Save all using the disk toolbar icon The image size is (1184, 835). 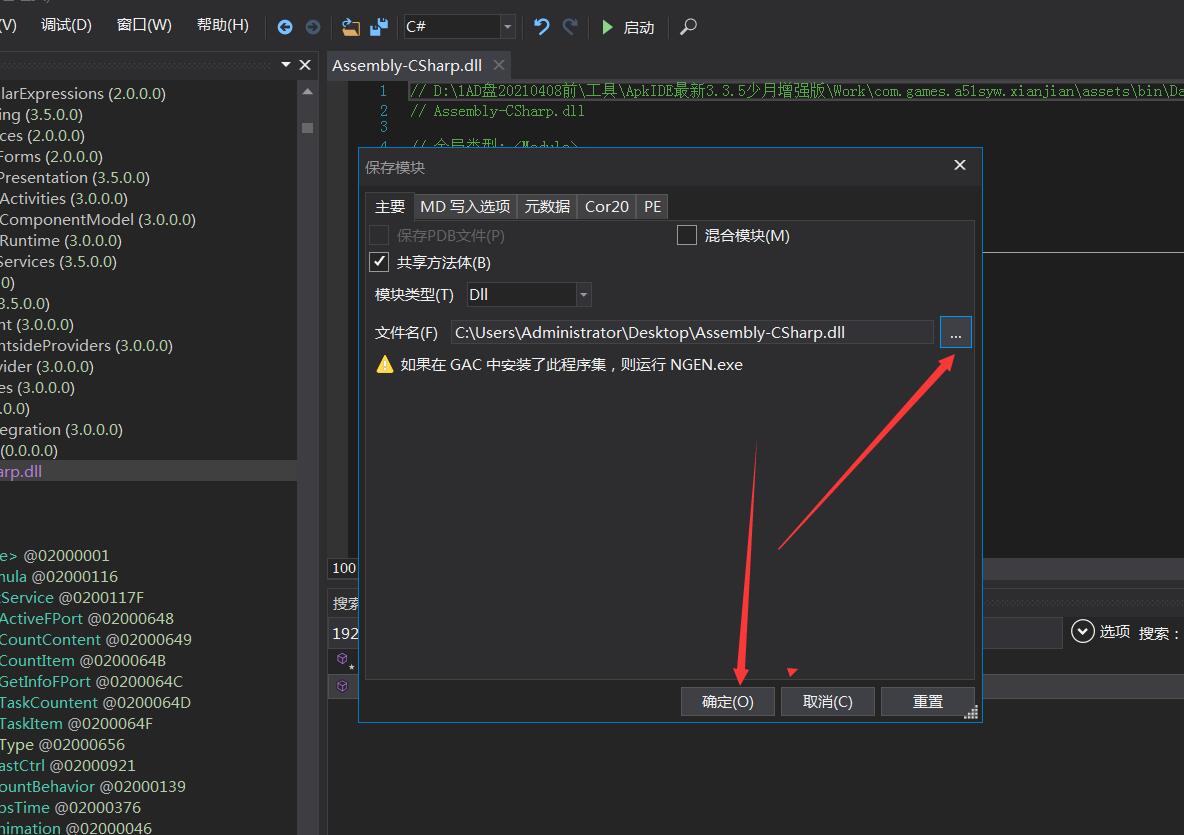[379, 27]
